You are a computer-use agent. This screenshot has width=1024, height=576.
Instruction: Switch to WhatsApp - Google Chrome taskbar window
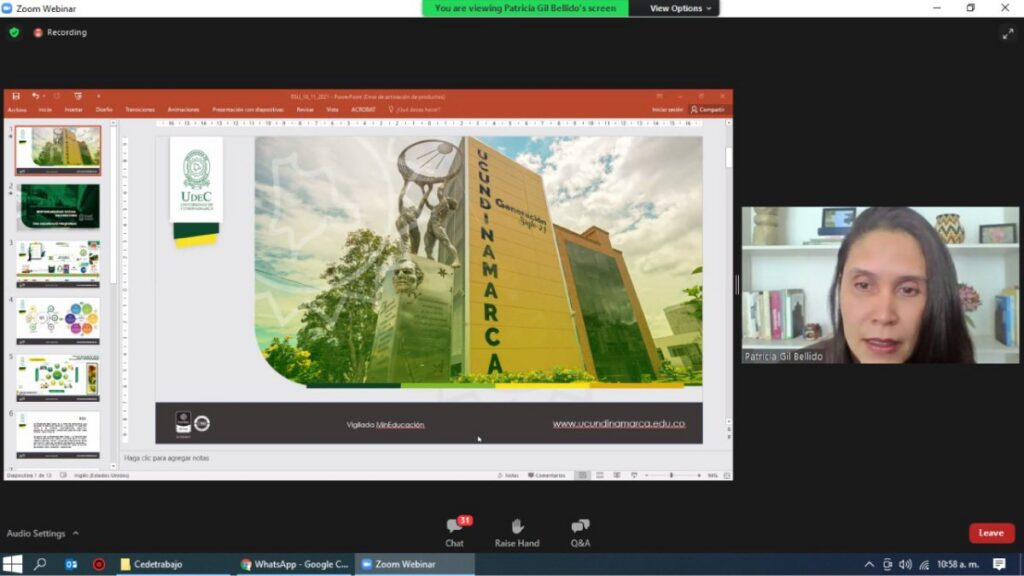(x=295, y=564)
